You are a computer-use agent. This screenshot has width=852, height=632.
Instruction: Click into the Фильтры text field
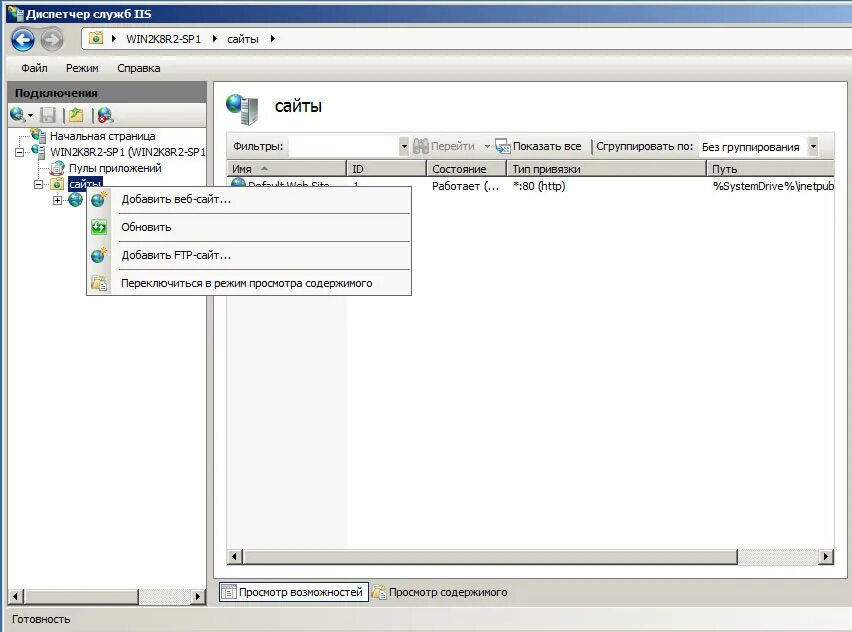(x=344, y=146)
